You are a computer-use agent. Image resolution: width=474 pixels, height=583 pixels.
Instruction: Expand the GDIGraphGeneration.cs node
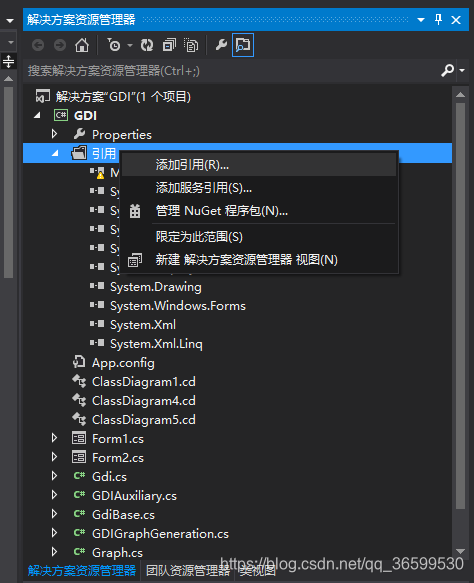(54, 533)
